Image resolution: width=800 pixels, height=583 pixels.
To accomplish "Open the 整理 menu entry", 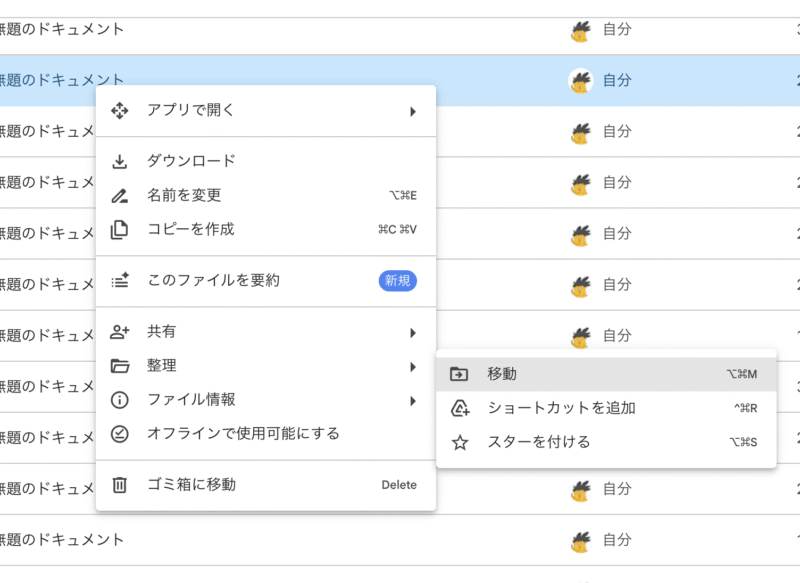I will [162, 366].
